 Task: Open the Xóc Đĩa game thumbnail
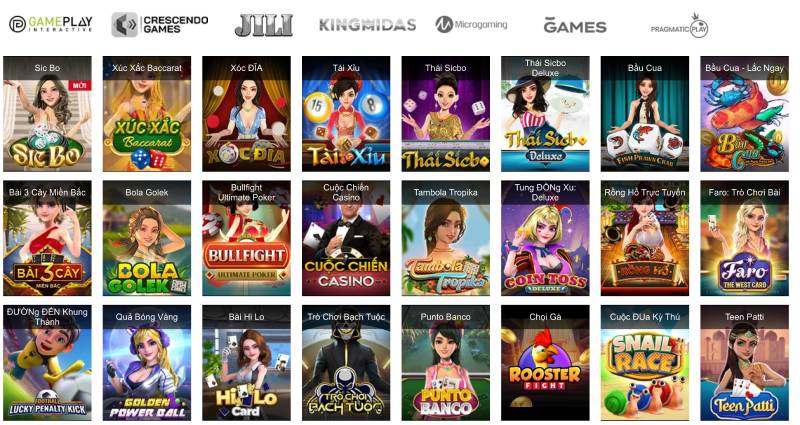click(x=246, y=114)
